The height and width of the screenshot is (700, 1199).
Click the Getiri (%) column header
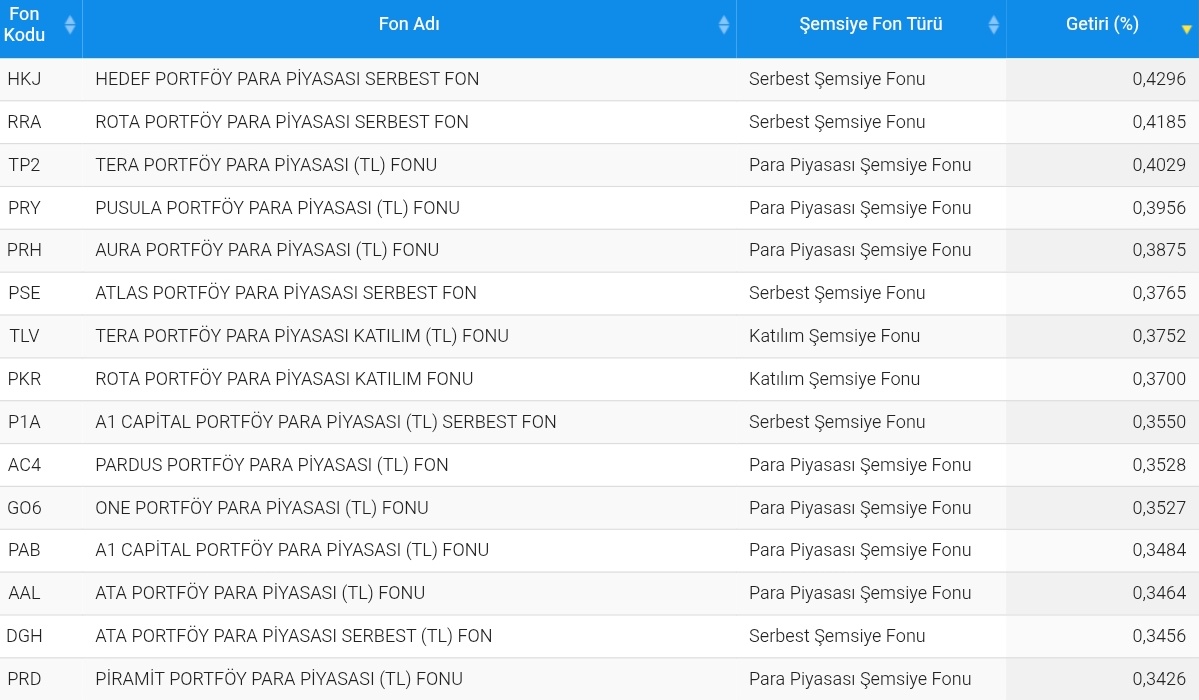point(1103,28)
